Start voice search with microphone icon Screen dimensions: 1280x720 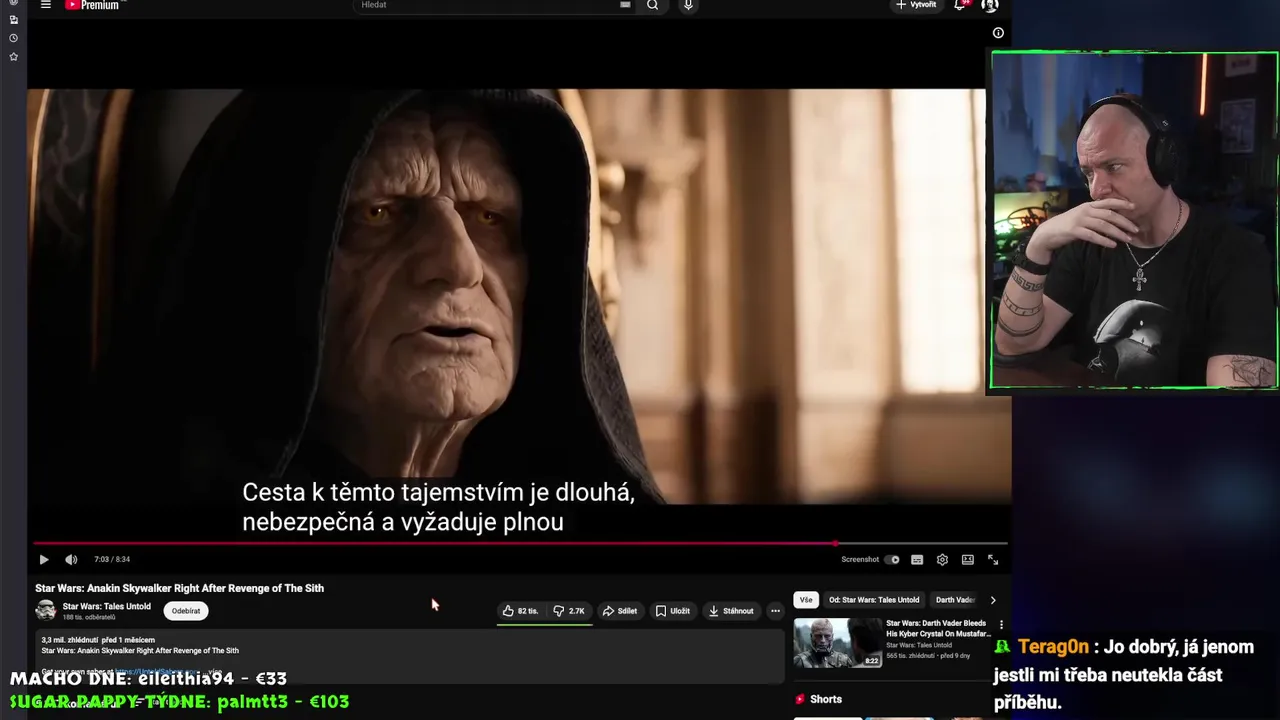tap(688, 5)
